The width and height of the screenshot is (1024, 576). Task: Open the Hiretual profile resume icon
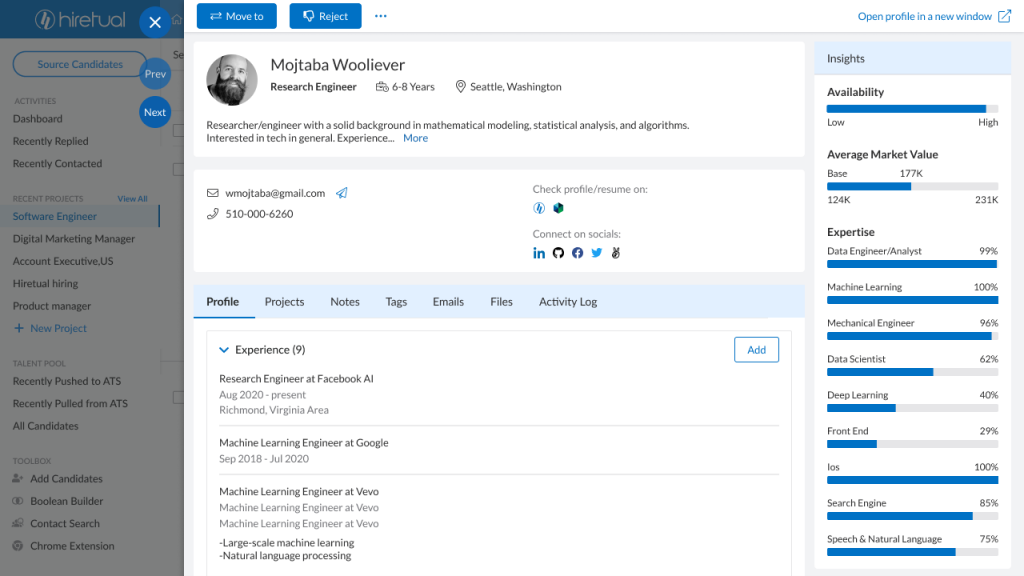point(539,208)
